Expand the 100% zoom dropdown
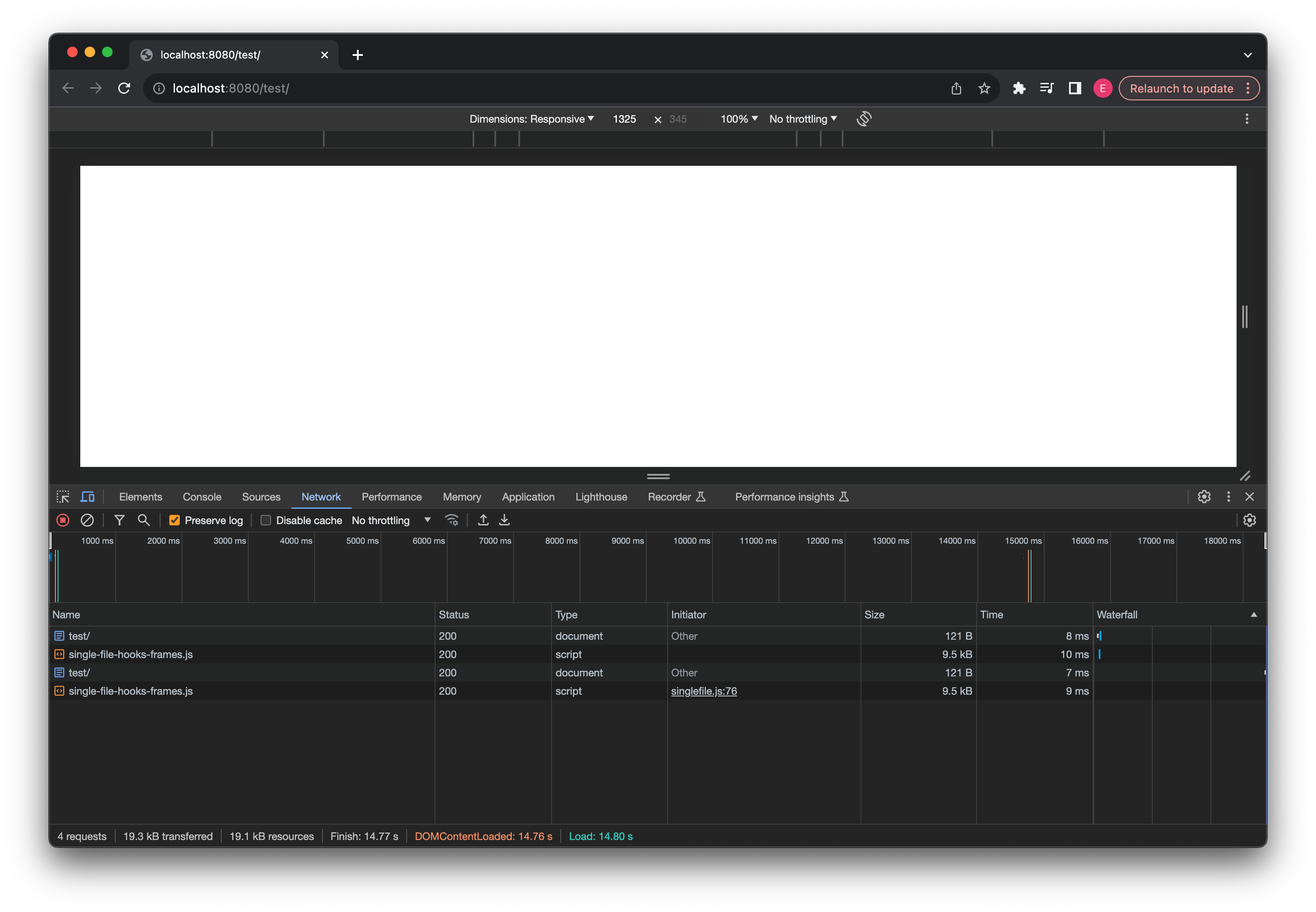The height and width of the screenshot is (912, 1316). click(x=738, y=119)
